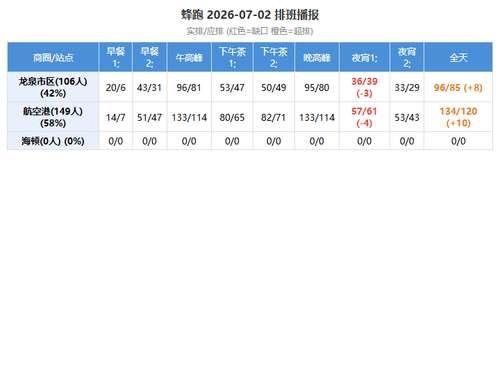Select the 早餐 1; column header
Image resolution: width=500 pixels, height=375 pixels.
click(116, 57)
